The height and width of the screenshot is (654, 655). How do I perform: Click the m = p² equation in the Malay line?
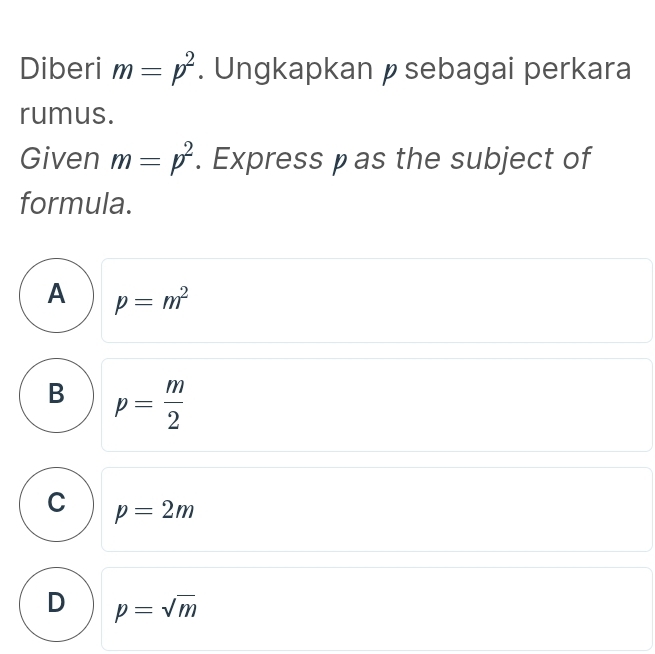(159, 69)
